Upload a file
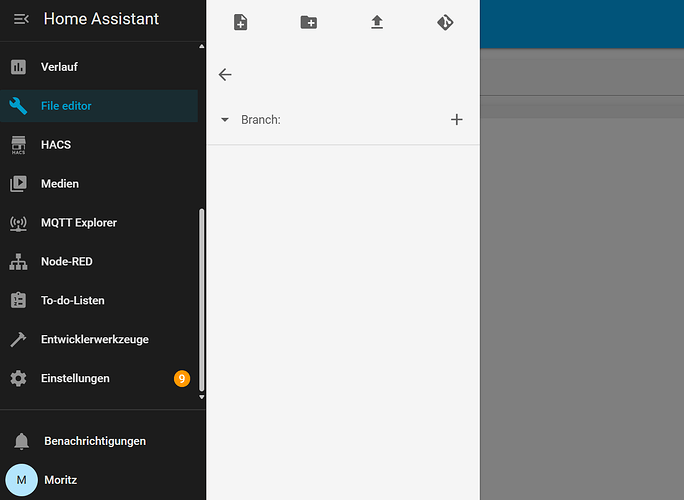684x500 pixels. point(377,22)
